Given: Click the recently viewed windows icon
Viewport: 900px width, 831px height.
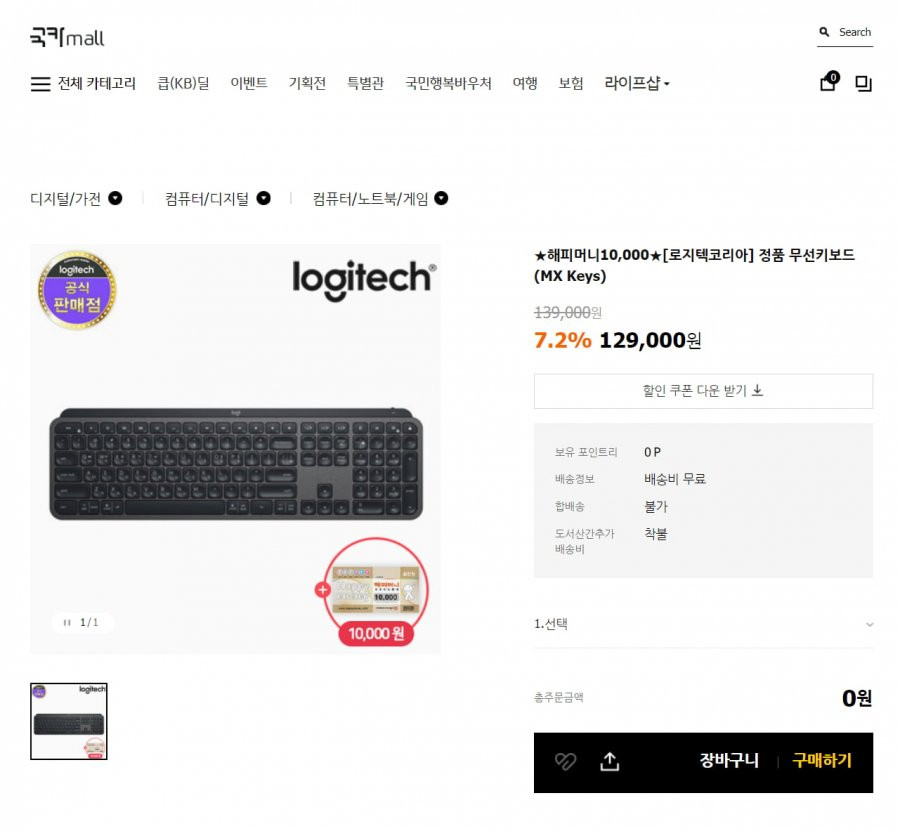Looking at the screenshot, I should pos(863,84).
